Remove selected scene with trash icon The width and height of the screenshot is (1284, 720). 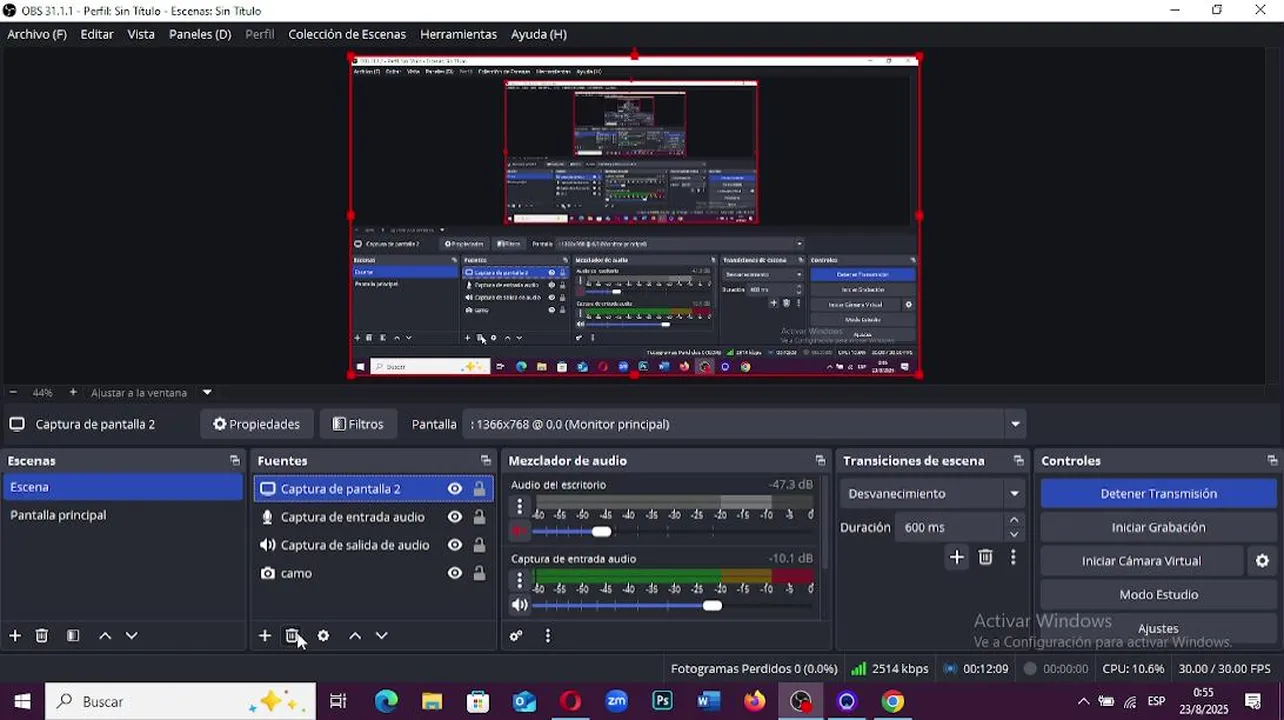(x=42, y=636)
